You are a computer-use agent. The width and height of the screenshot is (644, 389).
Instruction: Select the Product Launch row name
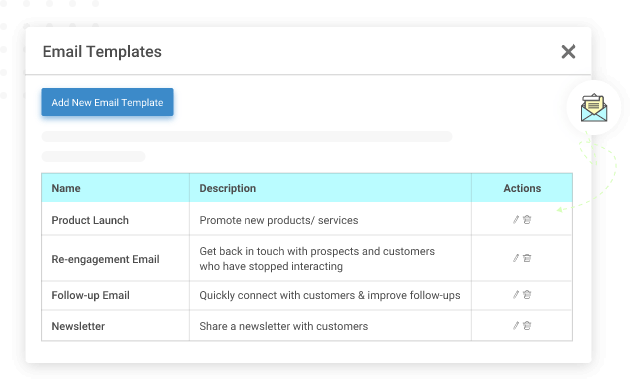90,220
